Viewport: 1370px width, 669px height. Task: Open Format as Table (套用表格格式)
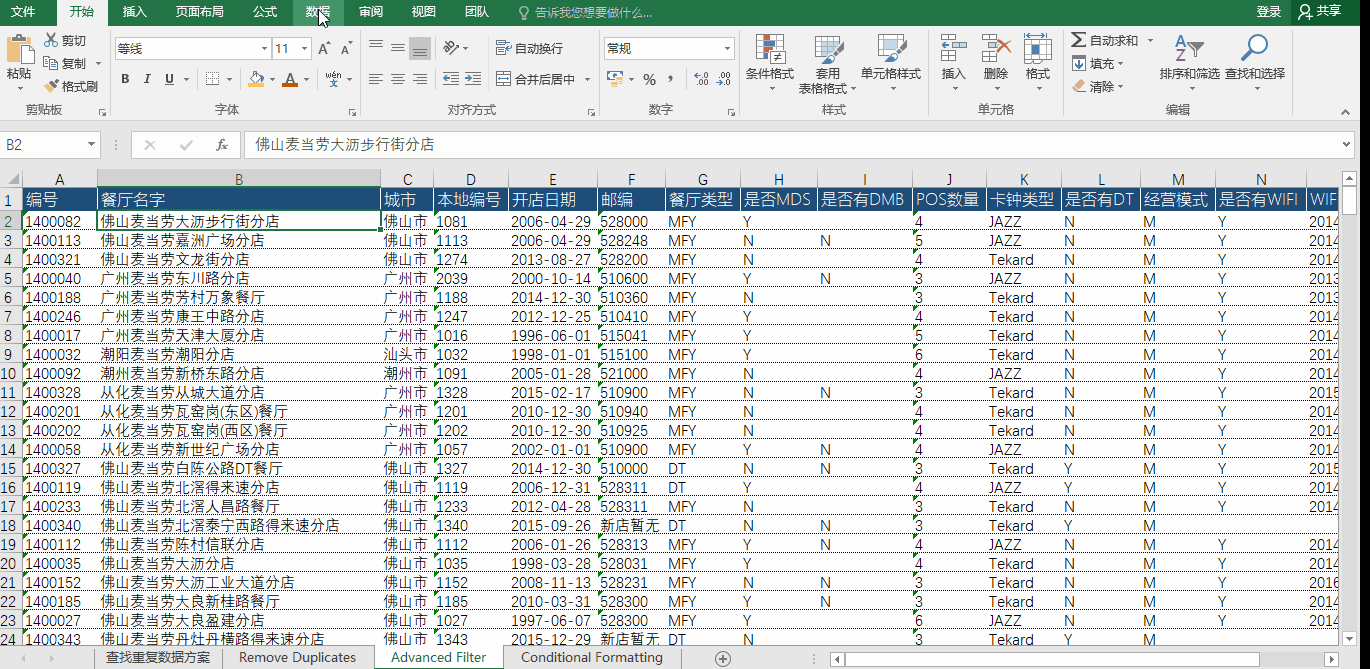coord(827,64)
